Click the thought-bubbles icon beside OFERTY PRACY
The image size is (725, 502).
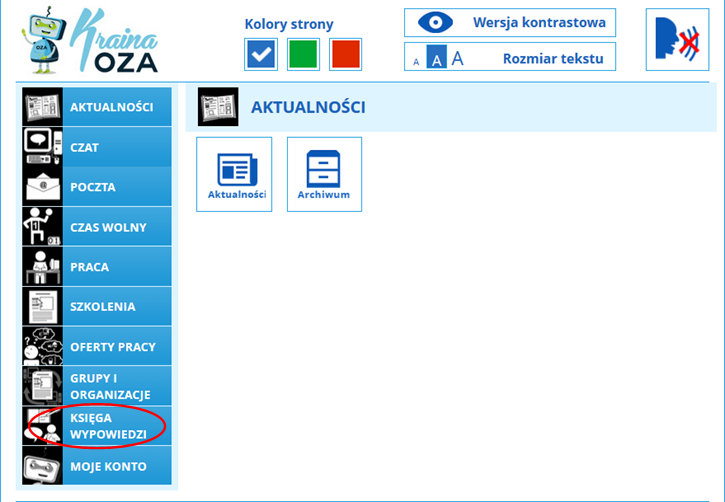coord(43,346)
